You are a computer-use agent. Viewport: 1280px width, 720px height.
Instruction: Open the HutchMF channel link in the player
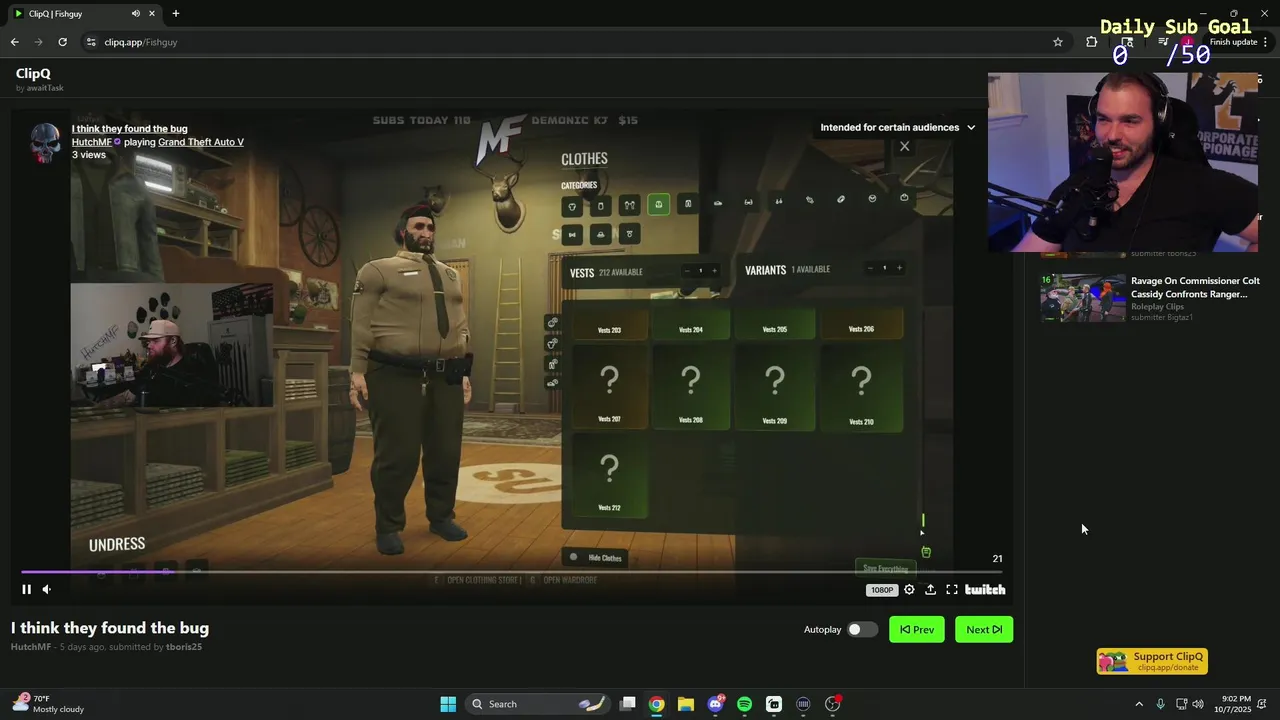coord(92,142)
